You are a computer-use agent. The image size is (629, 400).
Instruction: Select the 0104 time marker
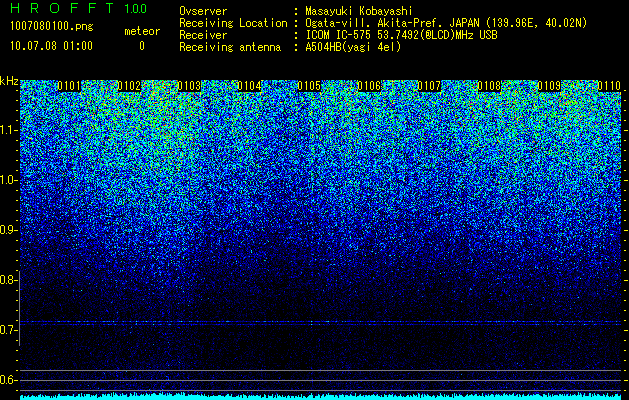click(249, 86)
